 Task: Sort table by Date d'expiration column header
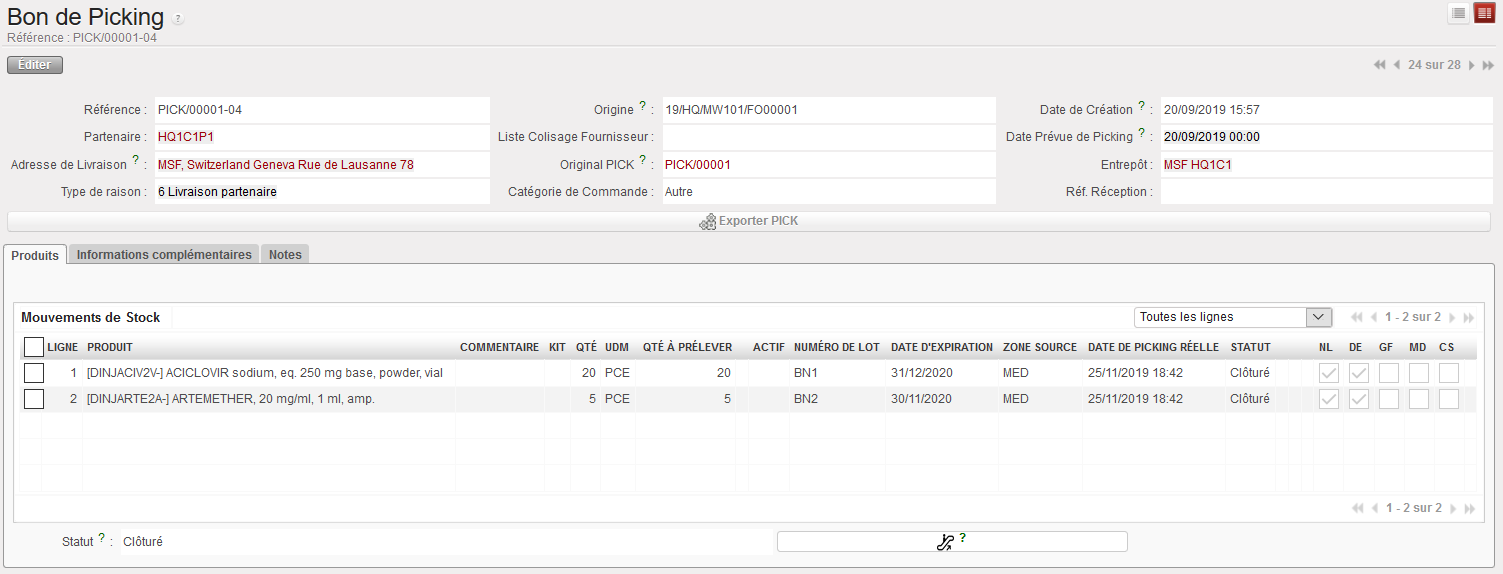click(x=940, y=347)
